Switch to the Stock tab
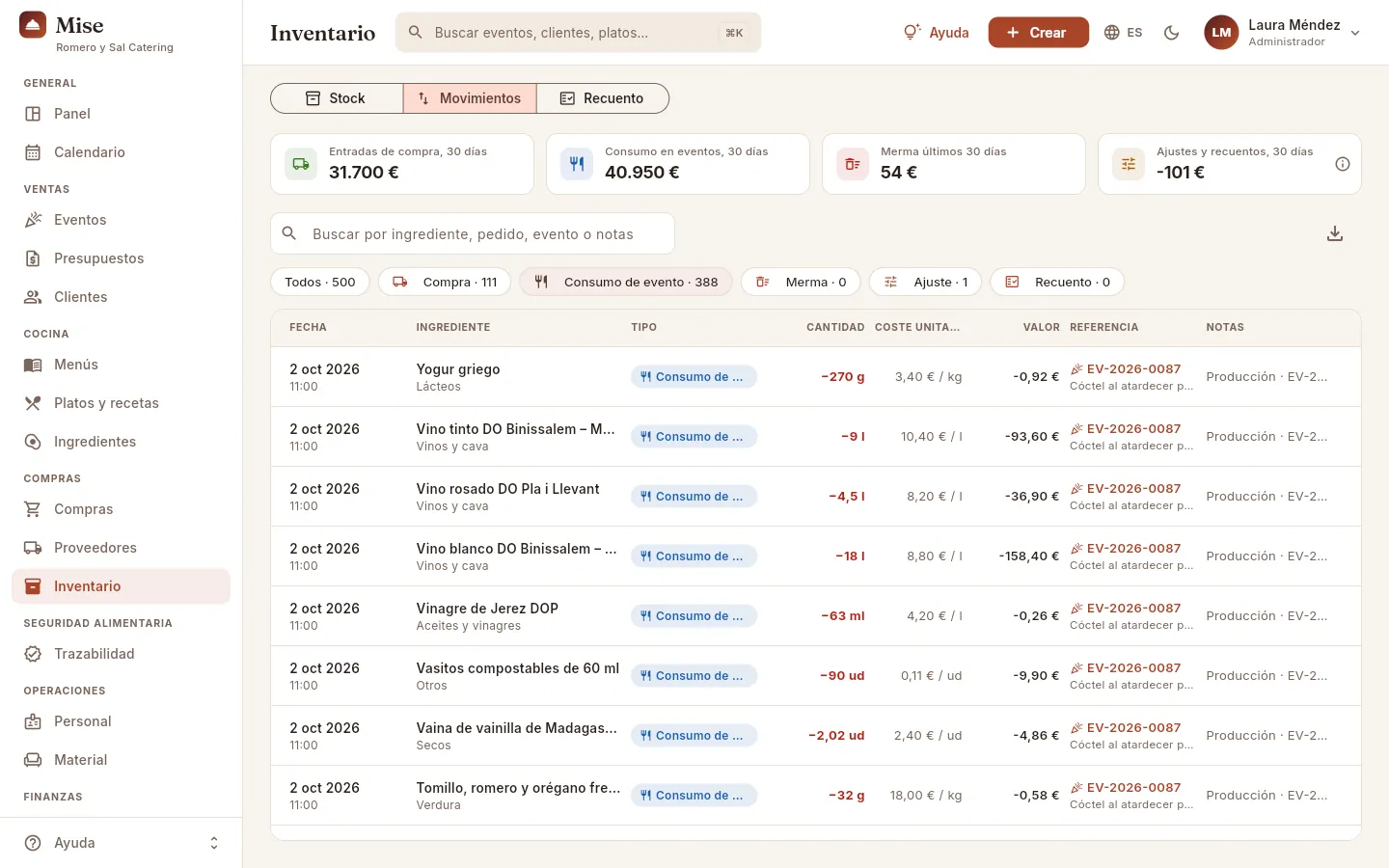This screenshot has width=1389, height=868. point(337,98)
